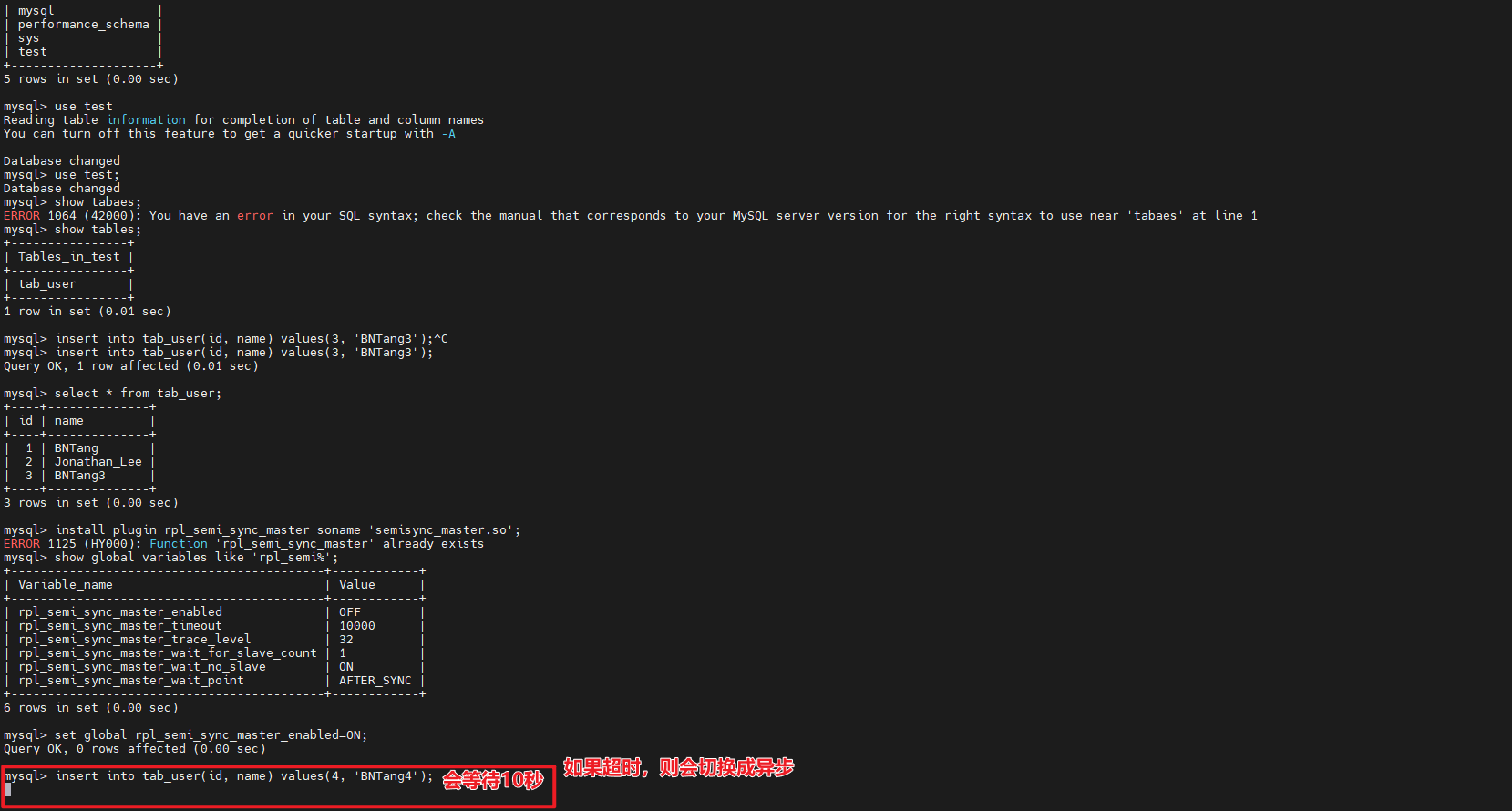Screen dimensions: 1512x811
Task: Click the 'show tables;' command line
Action: (72, 230)
